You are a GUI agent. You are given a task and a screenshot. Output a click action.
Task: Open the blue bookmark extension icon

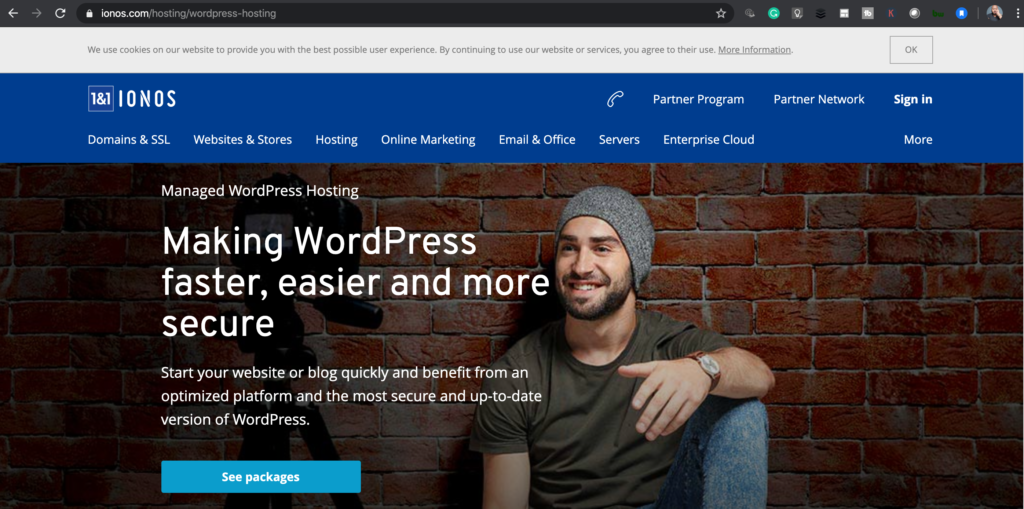tap(961, 13)
